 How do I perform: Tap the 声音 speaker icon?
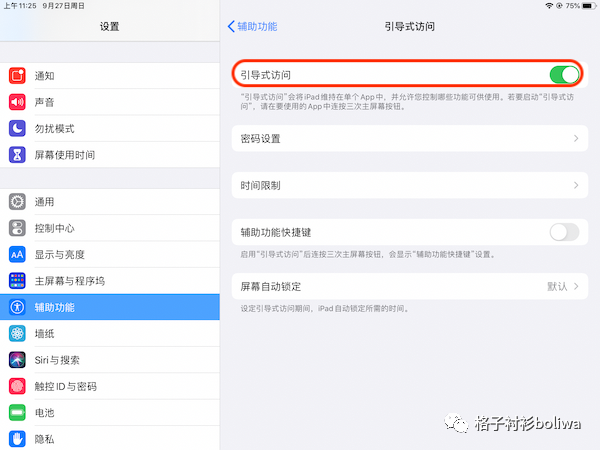pos(17,102)
